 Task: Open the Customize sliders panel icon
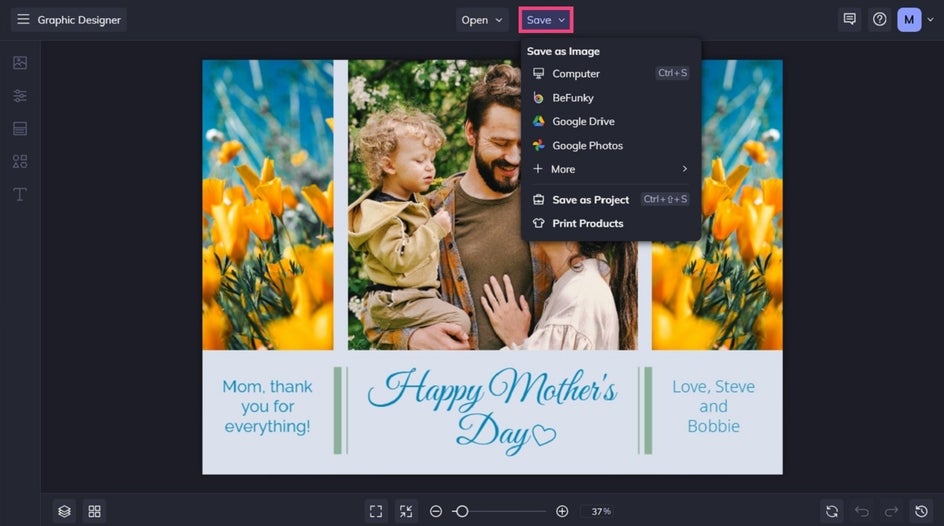point(20,96)
